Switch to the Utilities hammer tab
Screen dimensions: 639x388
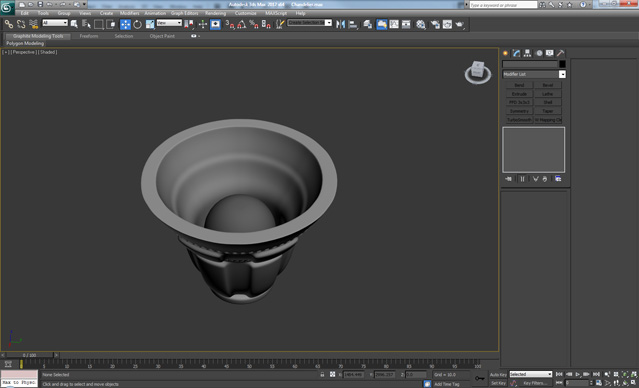(x=561, y=53)
